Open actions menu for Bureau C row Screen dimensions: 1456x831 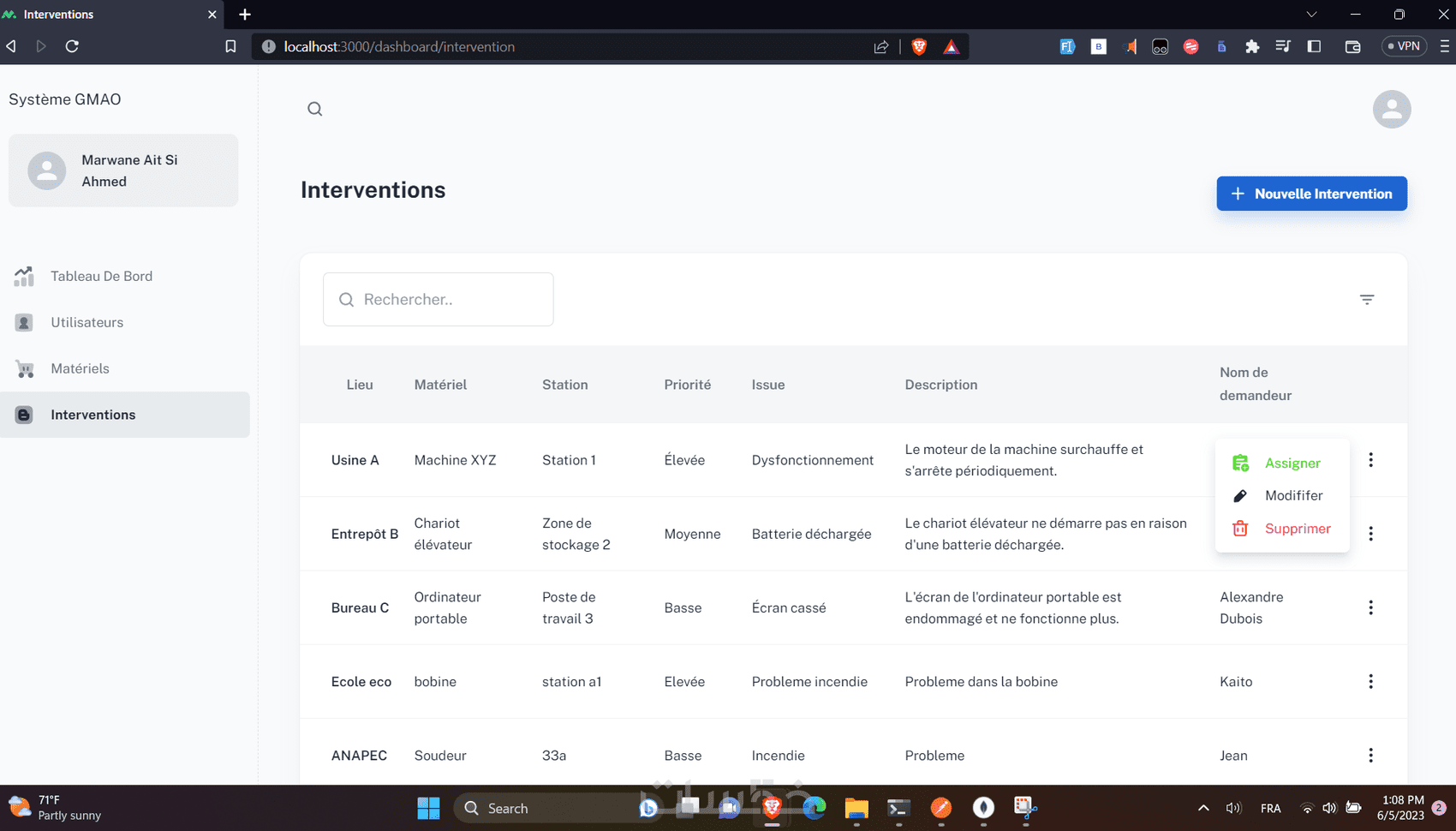tap(1370, 607)
